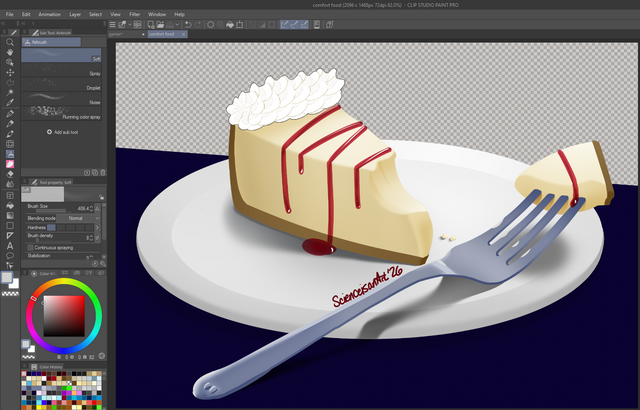Viewport: 640px width, 410px height.
Task: Click the Clear outside selection sun icon
Action: (210, 24)
